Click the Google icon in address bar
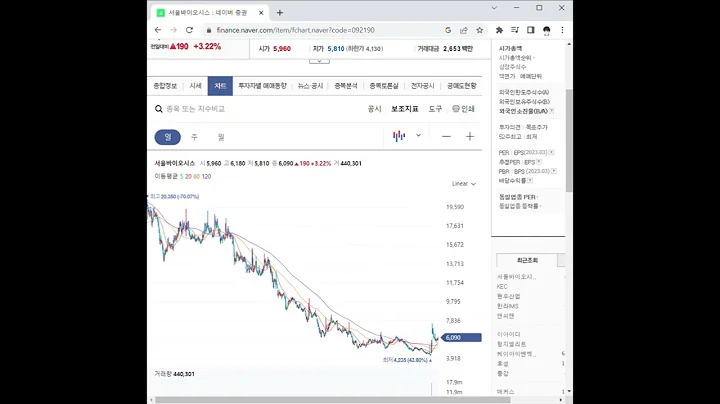Screen dimensions: 720x404 (x=448, y=30)
